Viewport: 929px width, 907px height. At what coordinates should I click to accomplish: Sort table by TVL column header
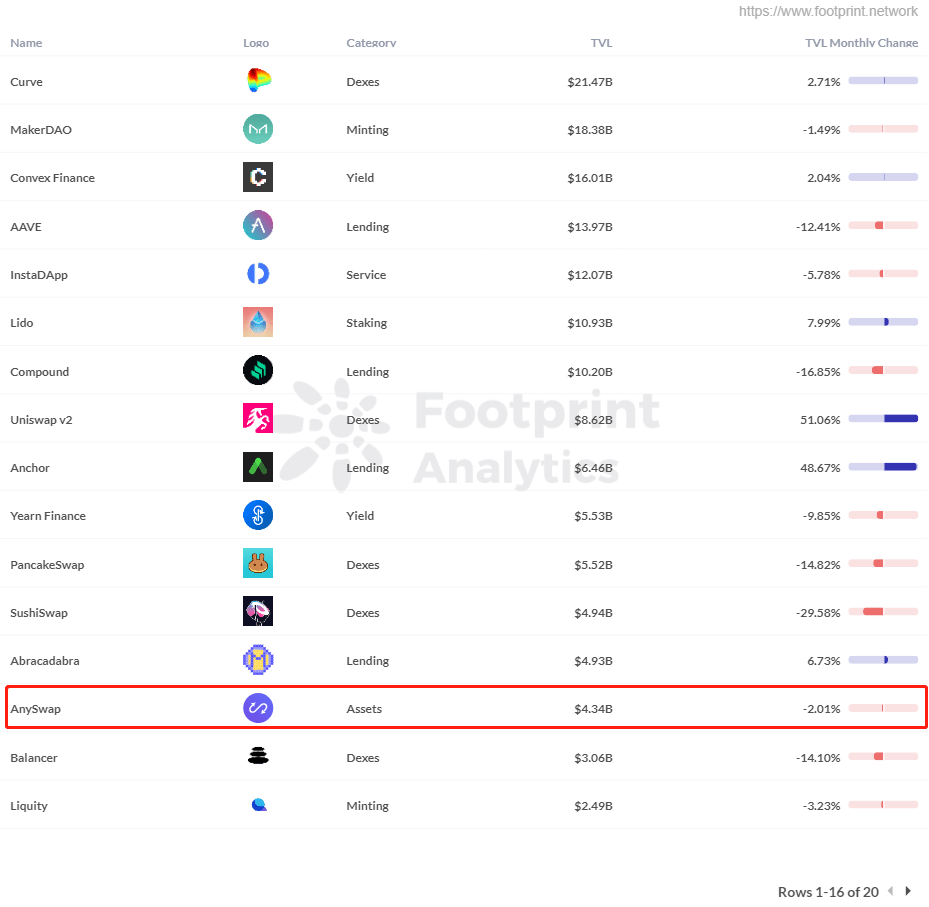click(x=601, y=43)
